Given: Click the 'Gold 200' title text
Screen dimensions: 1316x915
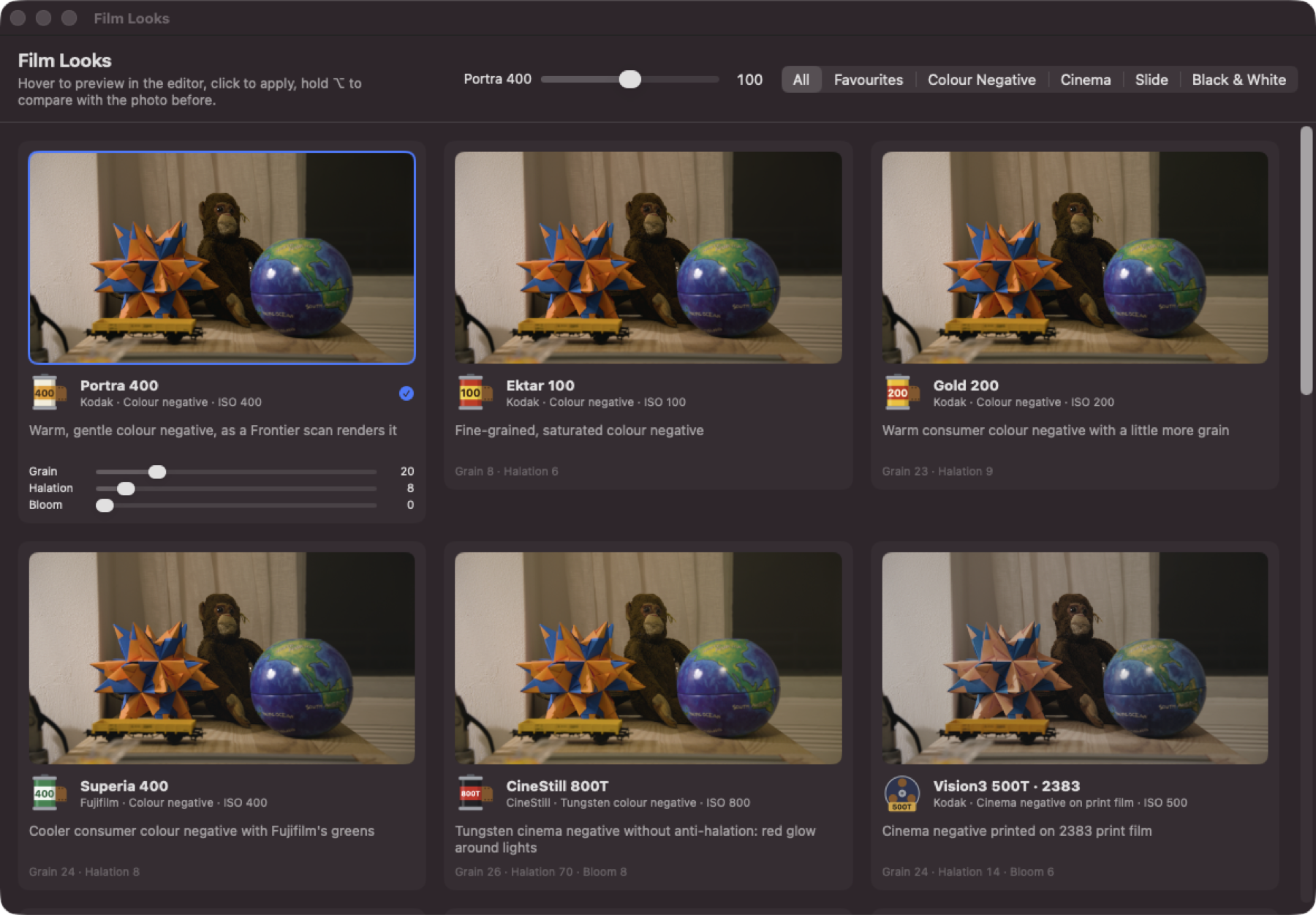Looking at the screenshot, I should pos(966,385).
